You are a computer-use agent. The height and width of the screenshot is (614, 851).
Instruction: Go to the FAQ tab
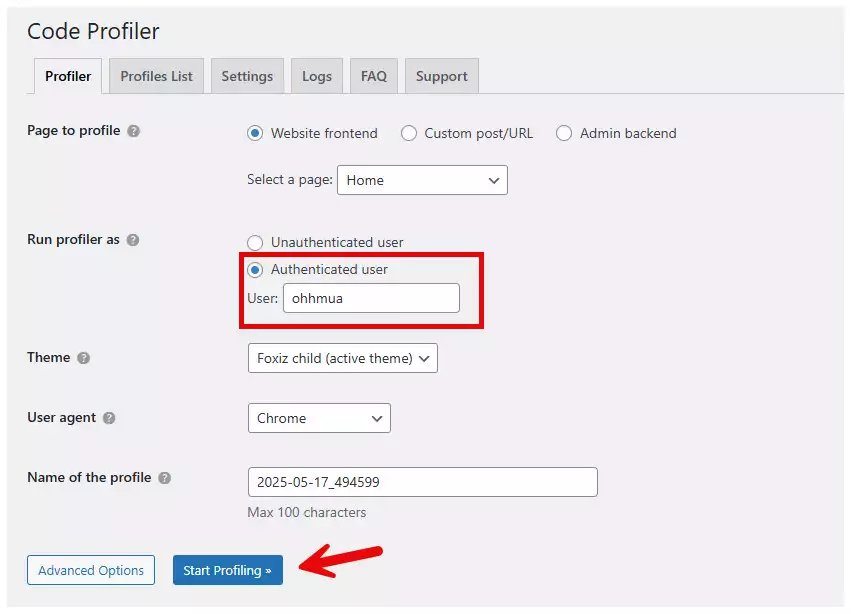[x=374, y=76]
